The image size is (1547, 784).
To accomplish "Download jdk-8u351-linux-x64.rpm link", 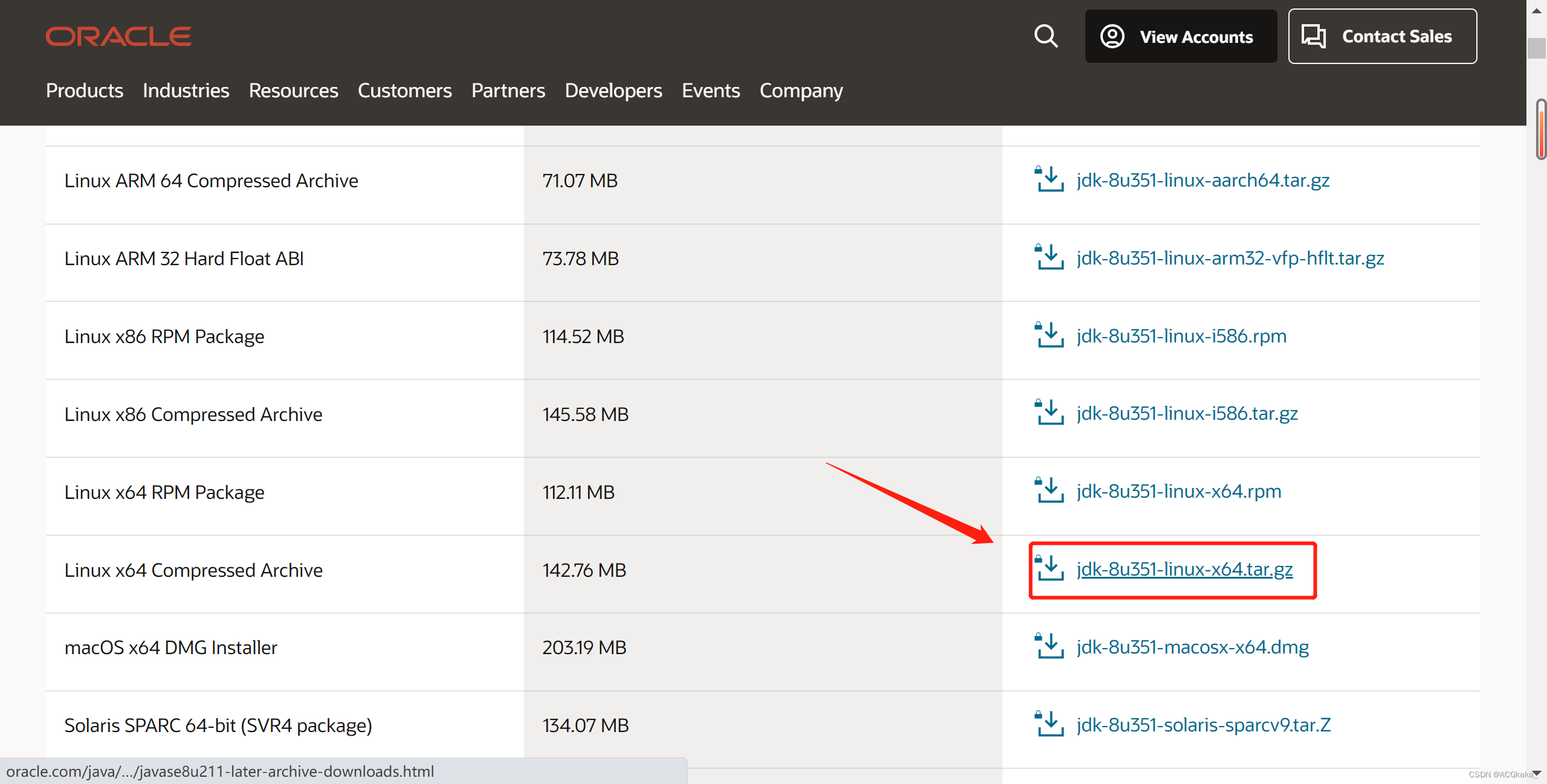I will click(x=1179, y=491).
